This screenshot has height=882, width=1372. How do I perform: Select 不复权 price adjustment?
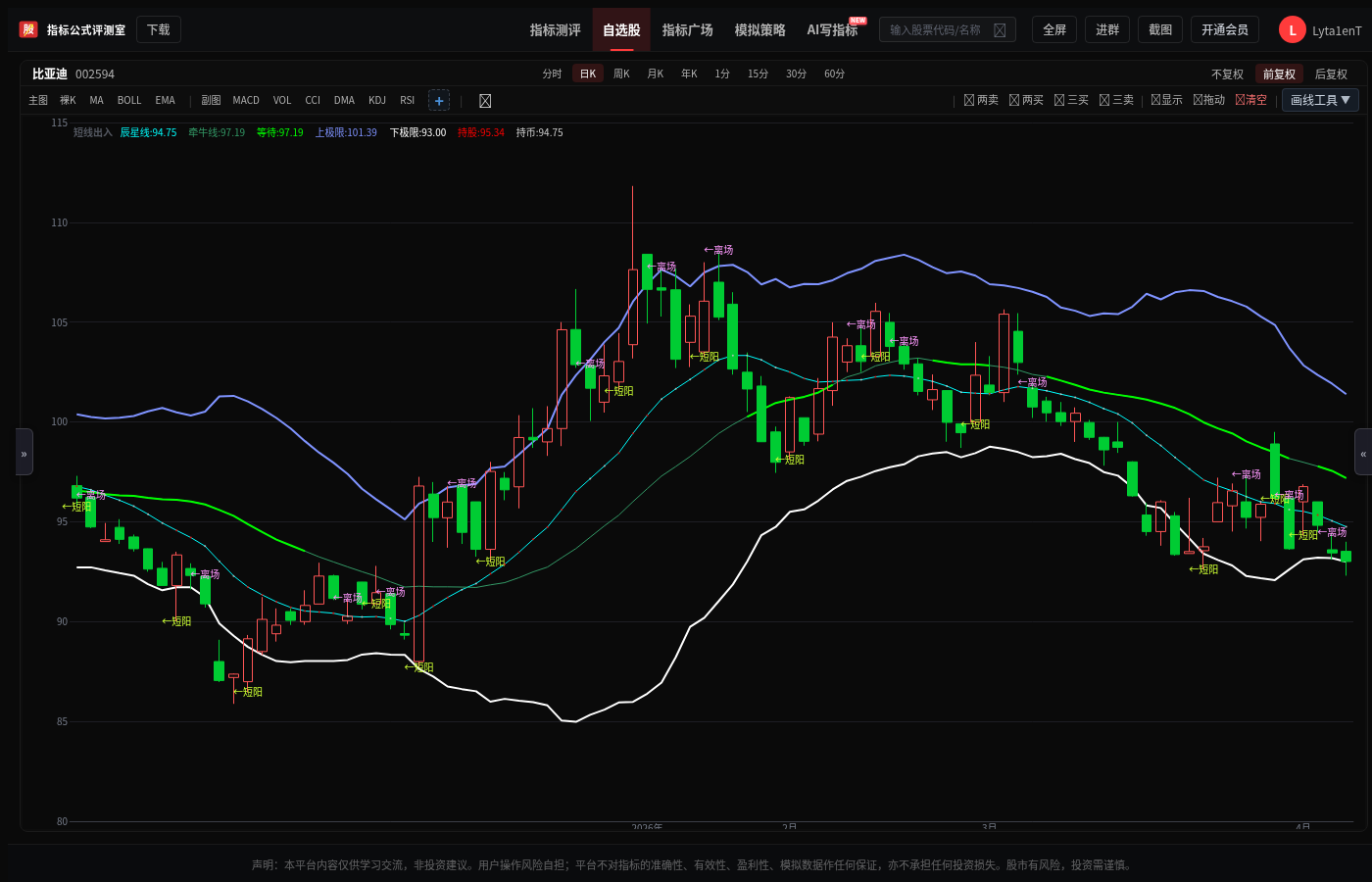pyautogui.click(x=1227, y=74)
